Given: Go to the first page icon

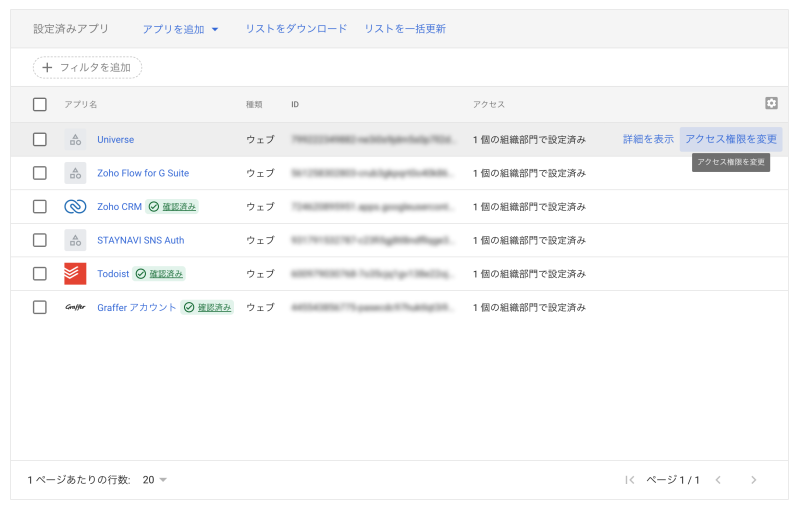Looking at the screenshot, I should [630, 480].
